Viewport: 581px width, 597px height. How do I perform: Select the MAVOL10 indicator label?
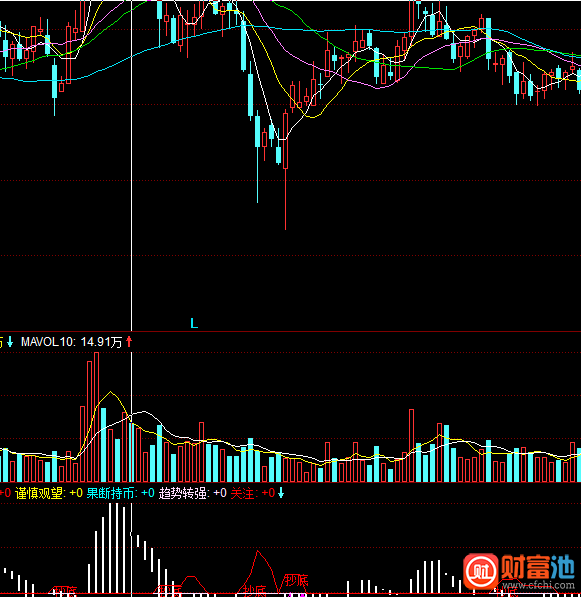point(48,342)
